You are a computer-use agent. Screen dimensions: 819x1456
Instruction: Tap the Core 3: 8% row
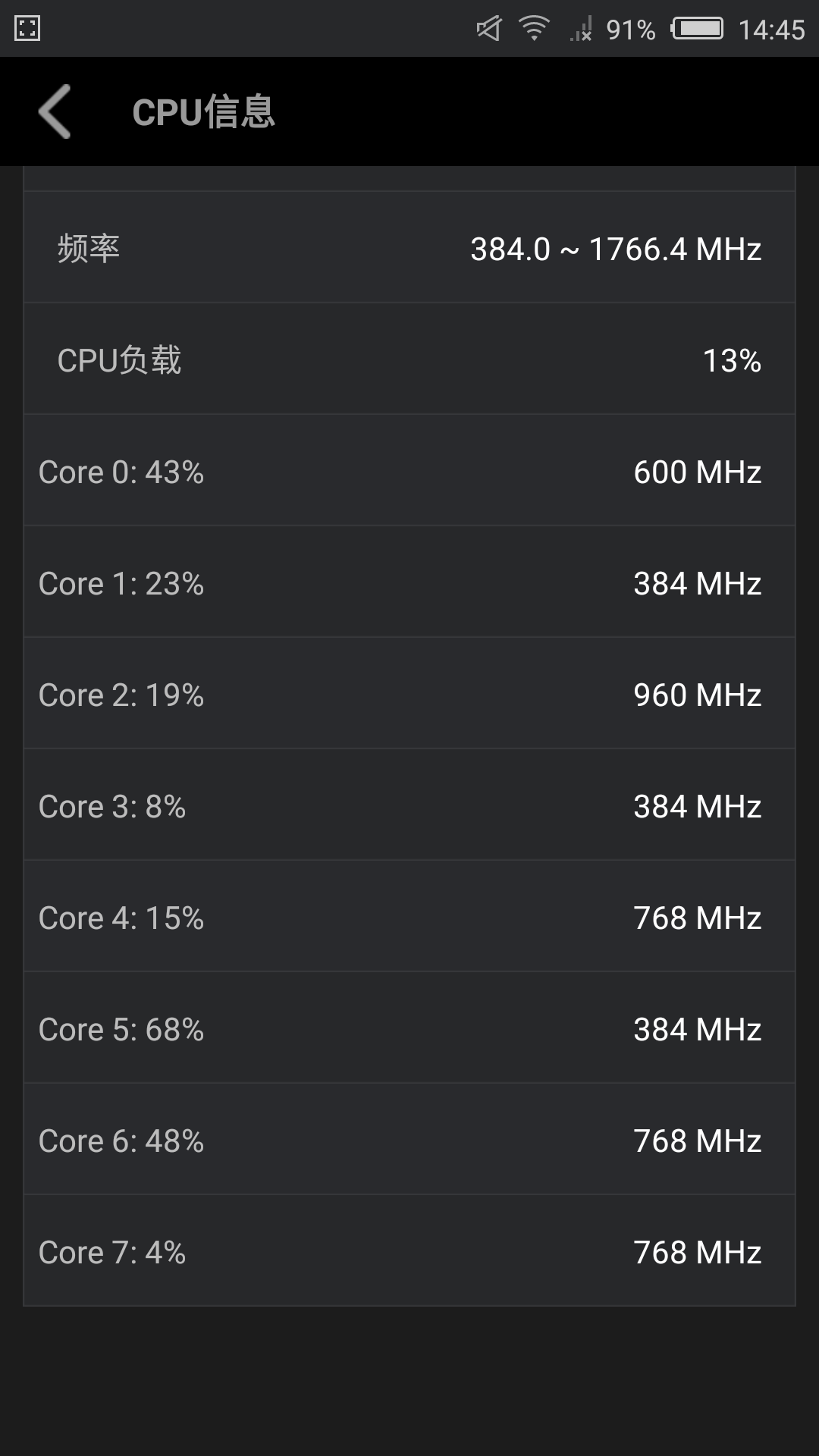click(409, 805)
